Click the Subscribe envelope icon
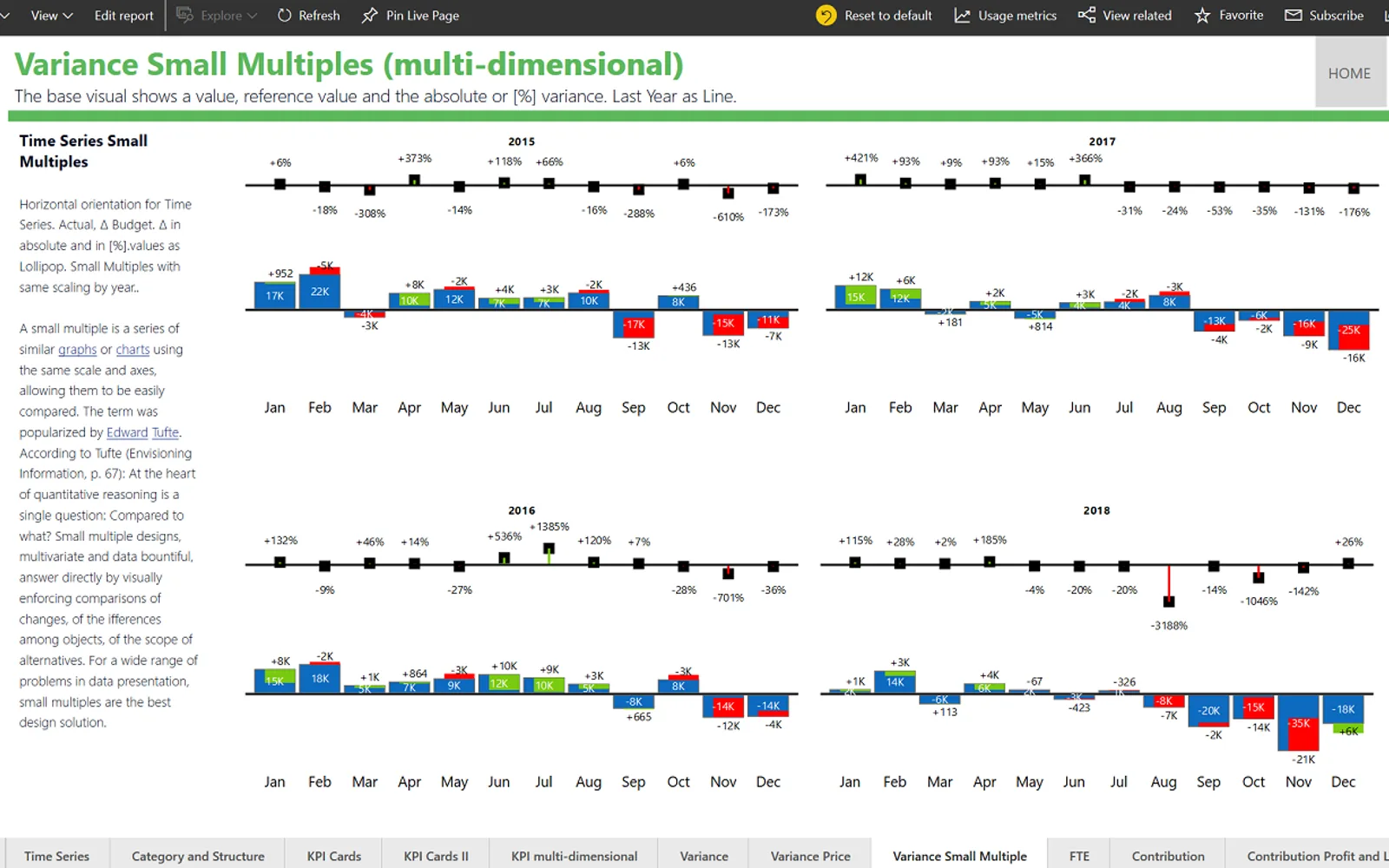 pyautogui.click(x=1294, y=16)
